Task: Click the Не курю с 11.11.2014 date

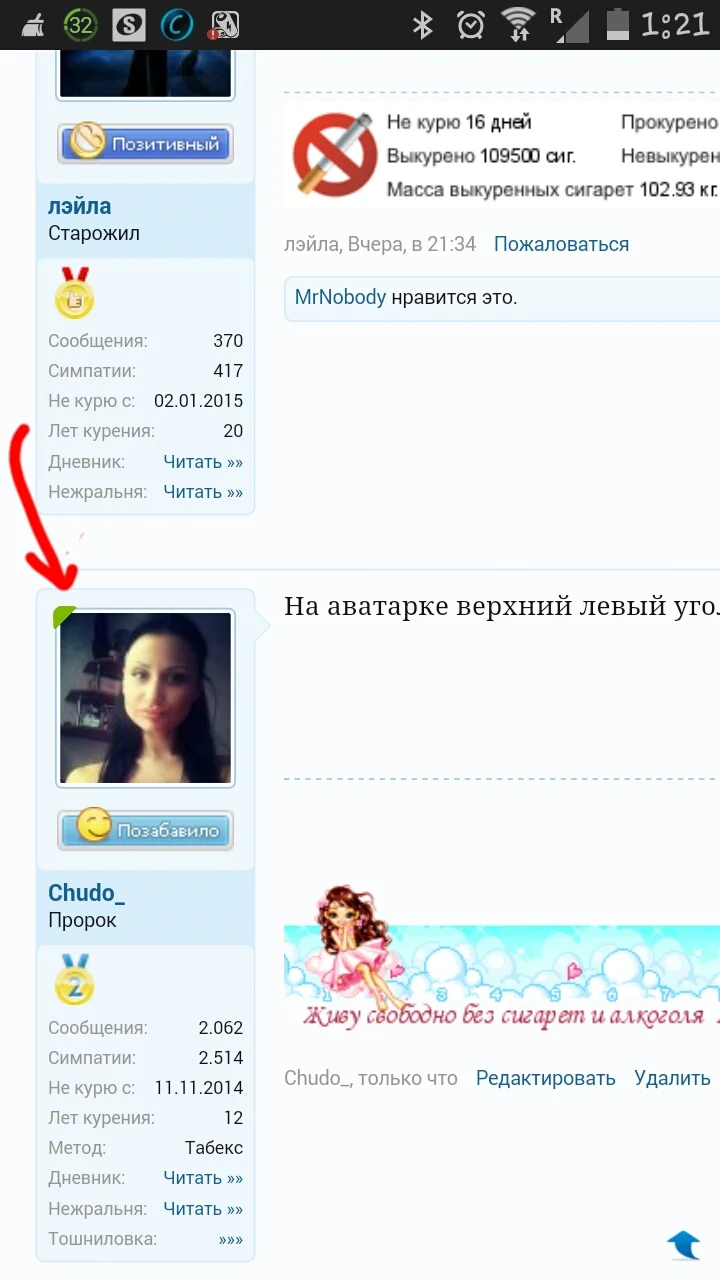Action: (198, 1088)
